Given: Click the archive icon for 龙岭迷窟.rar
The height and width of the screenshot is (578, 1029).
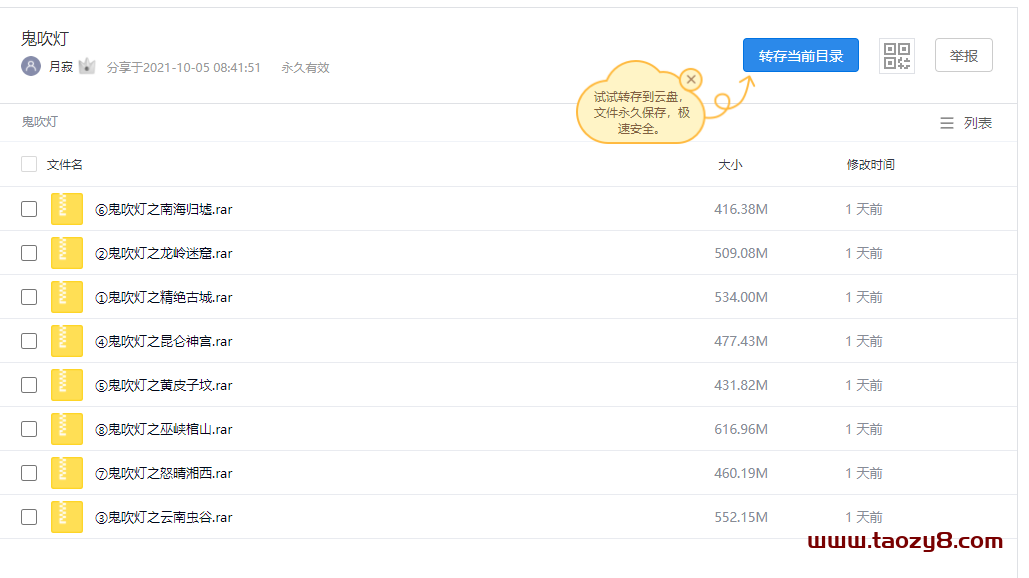Looking at the screenshot, I should tap(67, 253).
